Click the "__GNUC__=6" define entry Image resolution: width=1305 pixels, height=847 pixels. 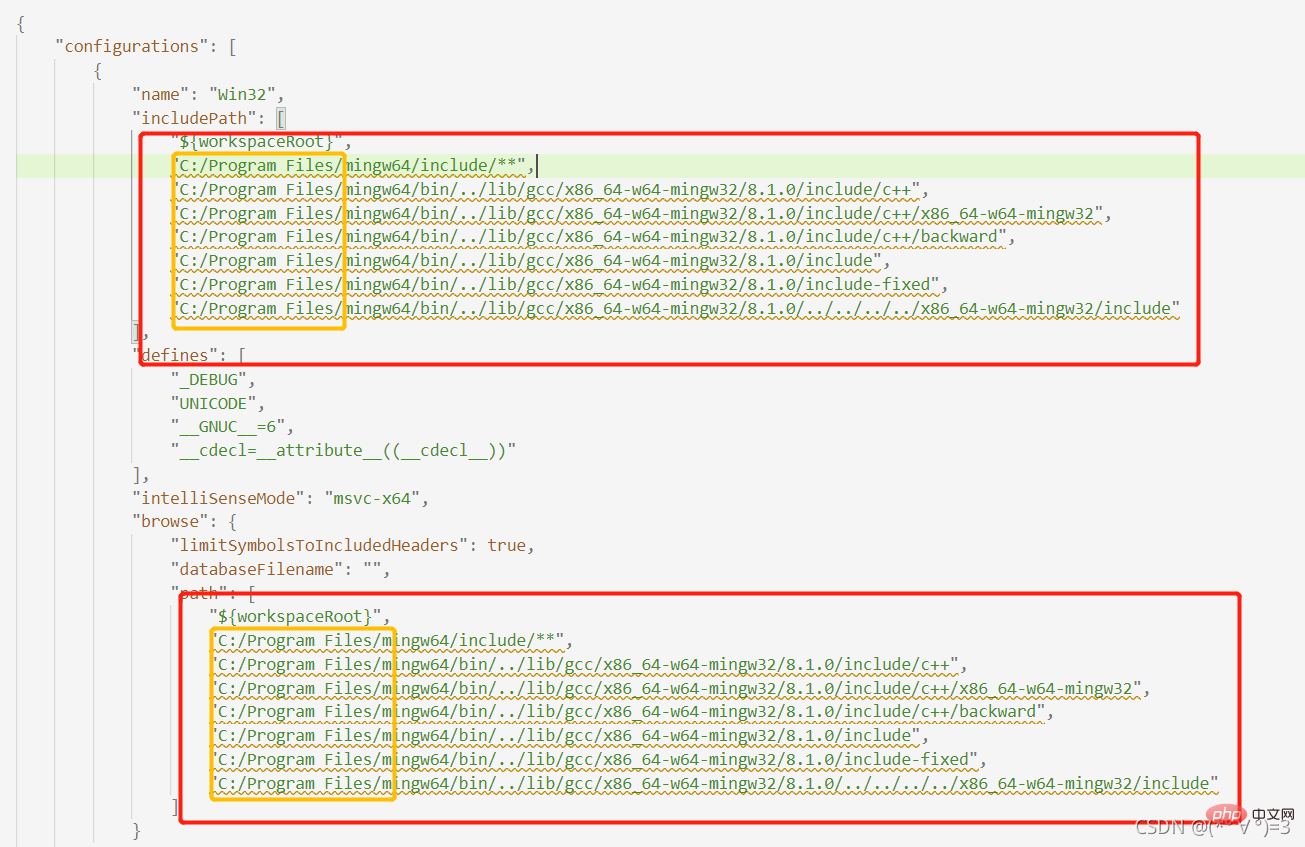click(228, 427)
